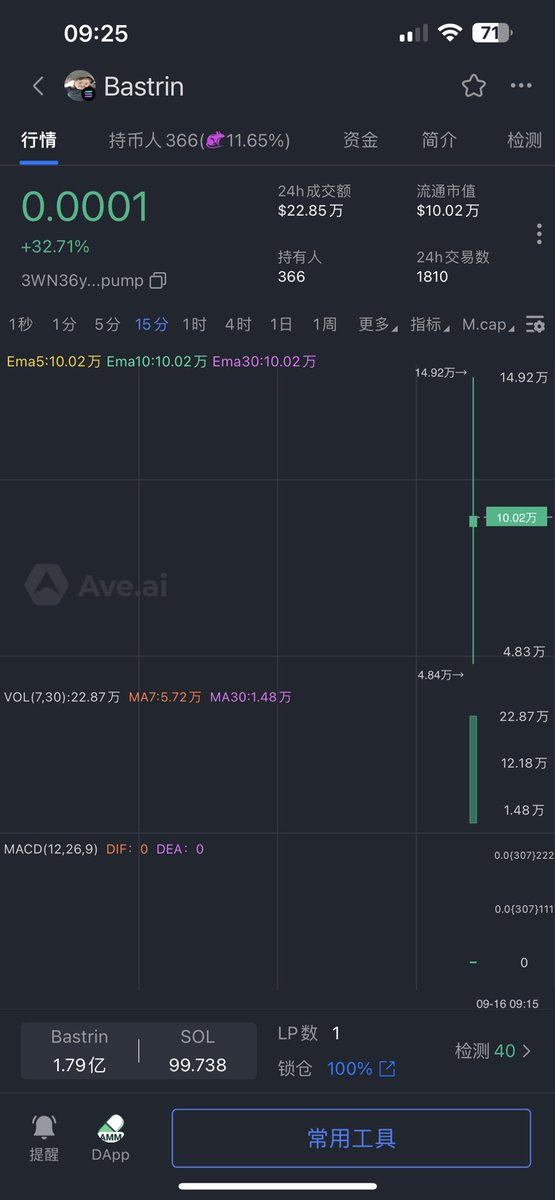Select the 1日 chart interval
The image size is (555, 1200).
pyautogui.click(x=281, y=324)
